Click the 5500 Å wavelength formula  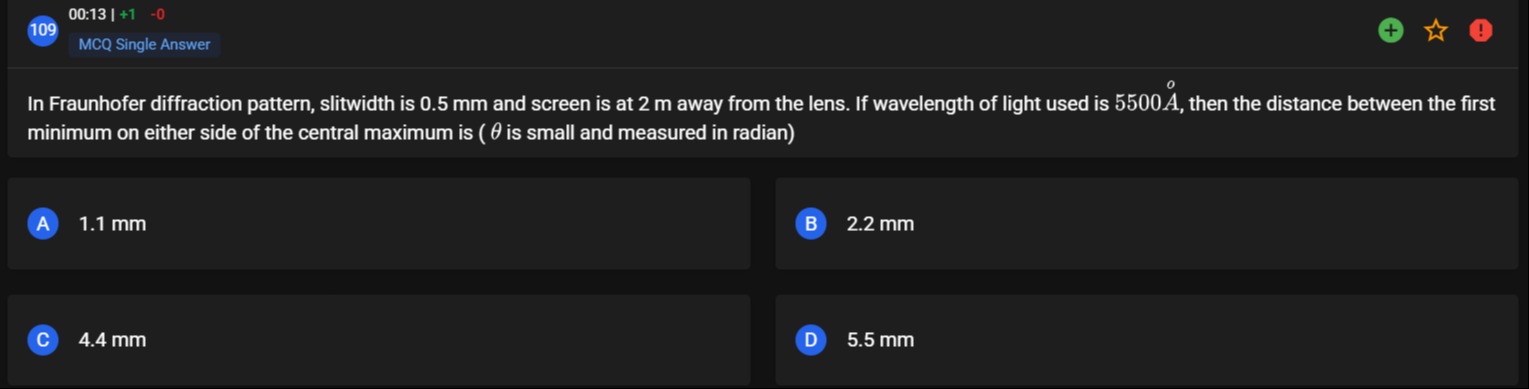pos(1149,101)
